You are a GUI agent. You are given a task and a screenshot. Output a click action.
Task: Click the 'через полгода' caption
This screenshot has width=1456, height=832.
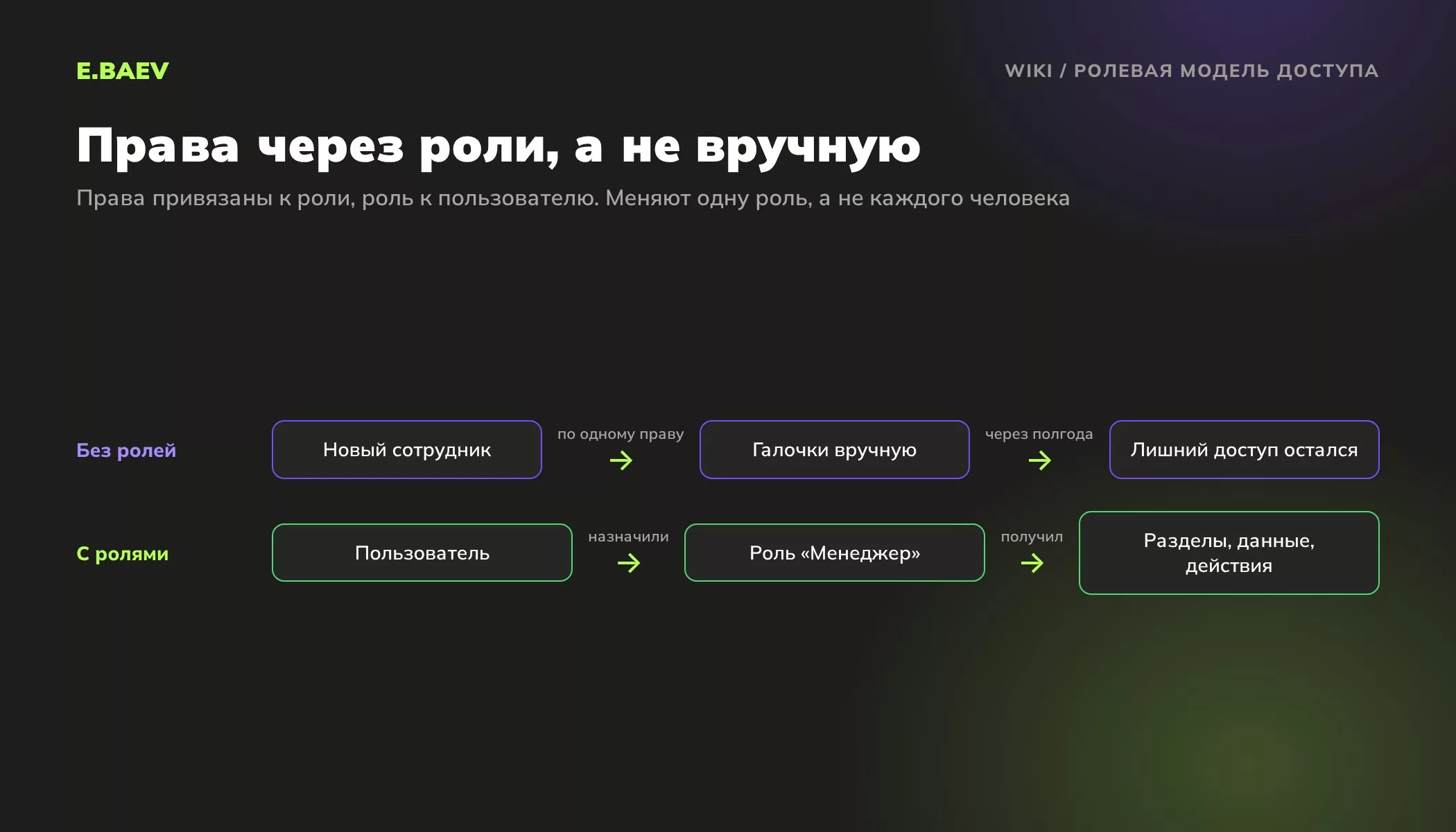point(1039,435)
